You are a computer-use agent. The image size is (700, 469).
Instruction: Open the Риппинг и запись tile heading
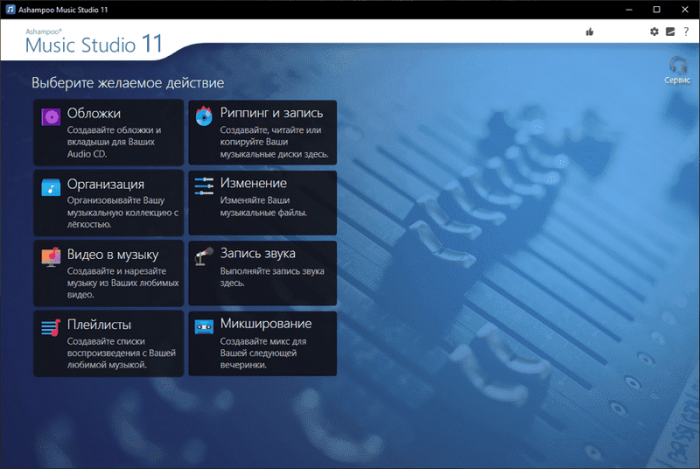[x=271, y=112]
